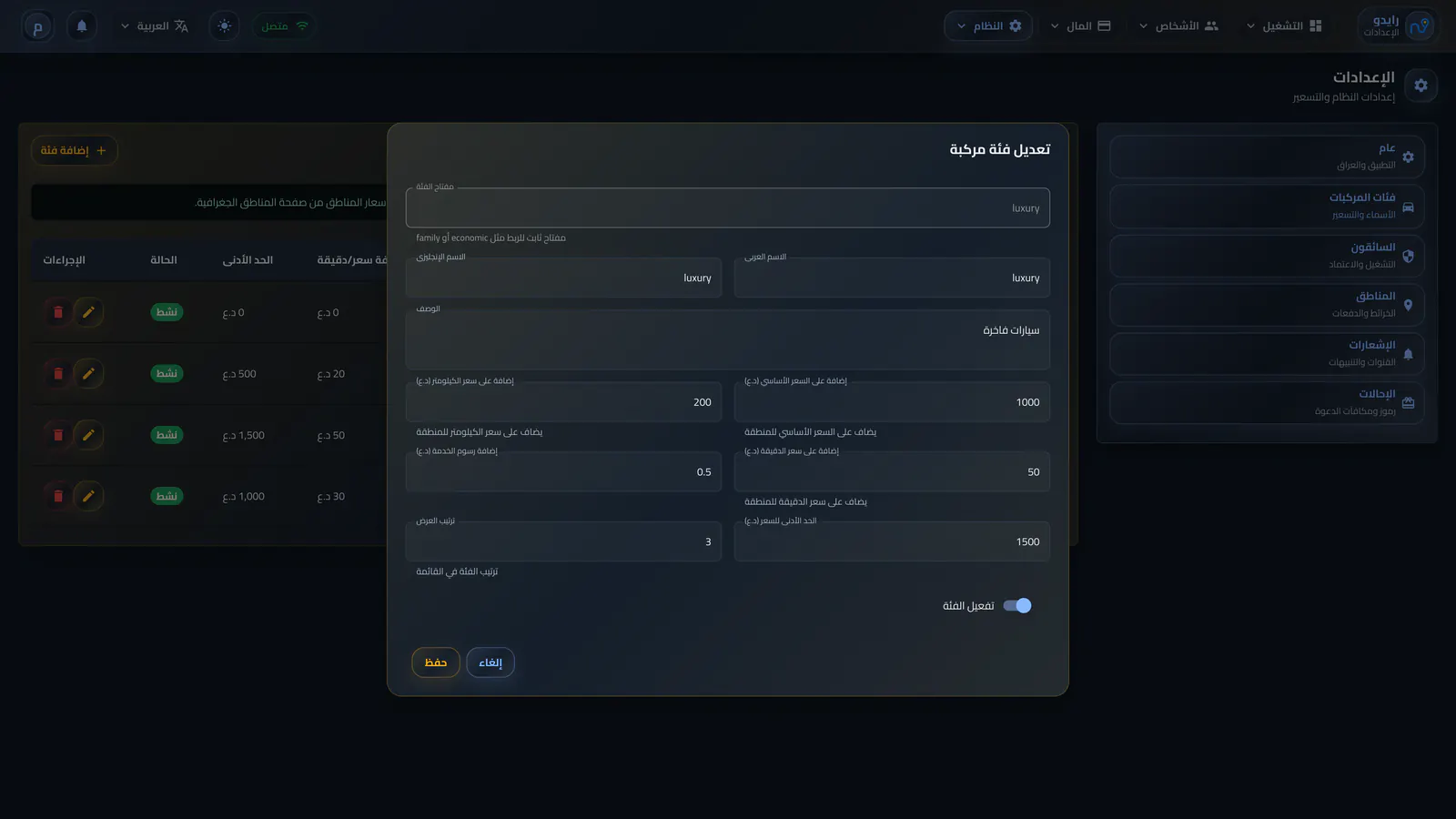Screen dimensions: 1456x819
Task: Delete the row with minimum 500
Action: click(58, 374)
